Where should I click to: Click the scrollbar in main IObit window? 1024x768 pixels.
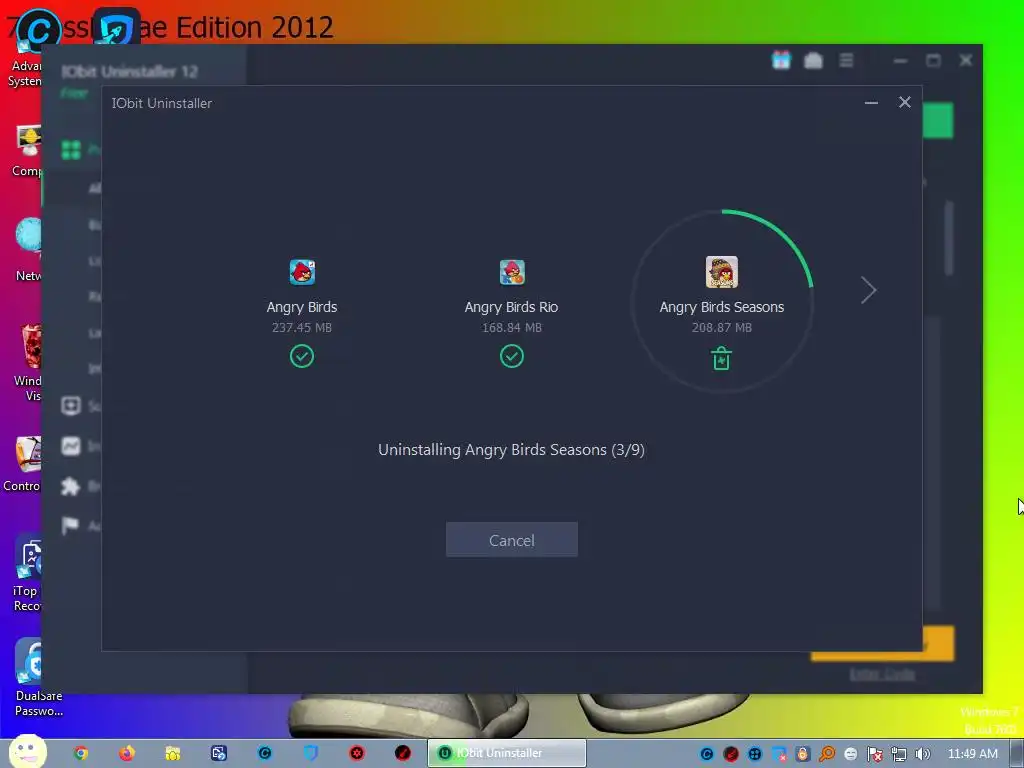pos(949,238)
